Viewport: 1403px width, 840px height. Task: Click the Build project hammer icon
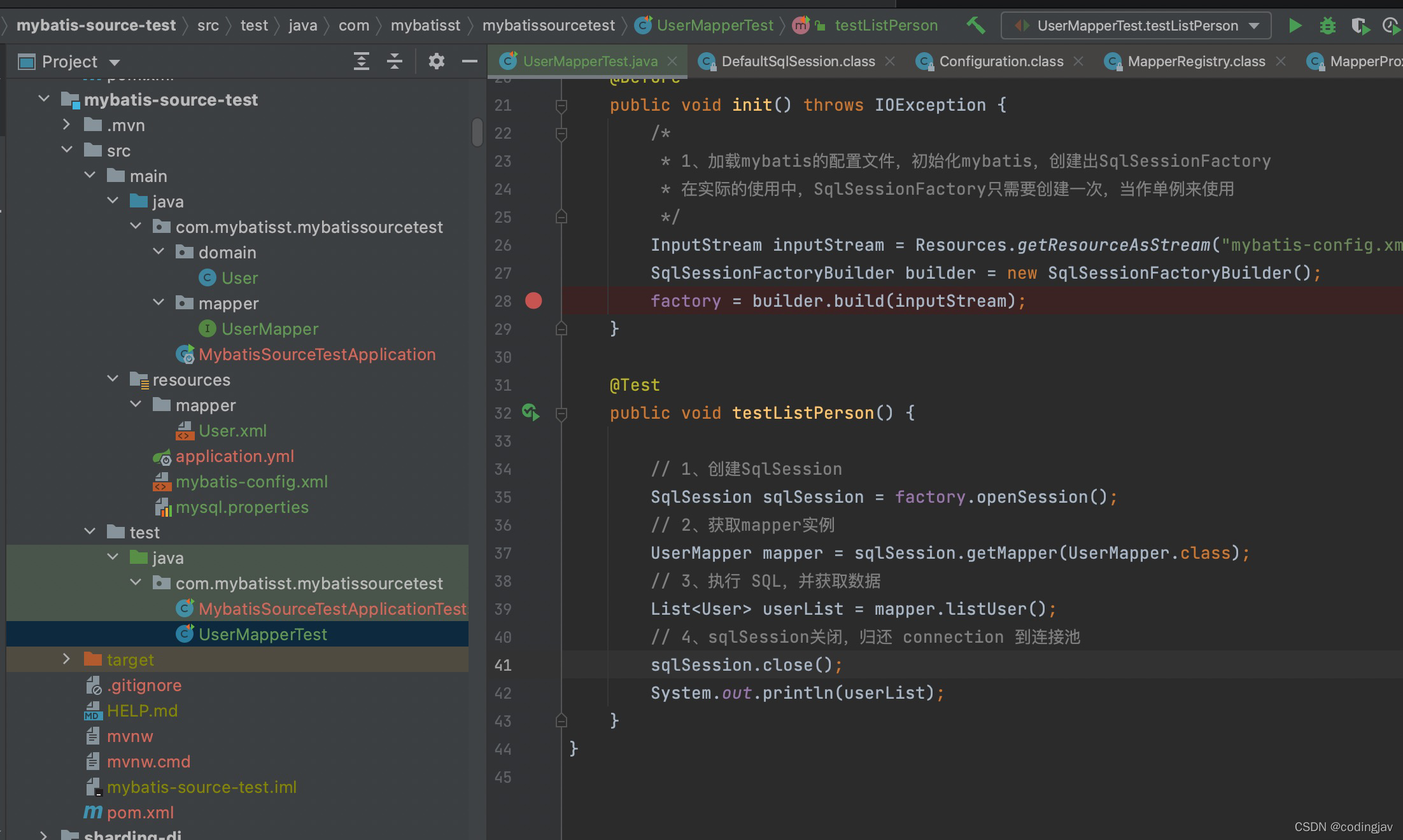(x=975, y=25)
